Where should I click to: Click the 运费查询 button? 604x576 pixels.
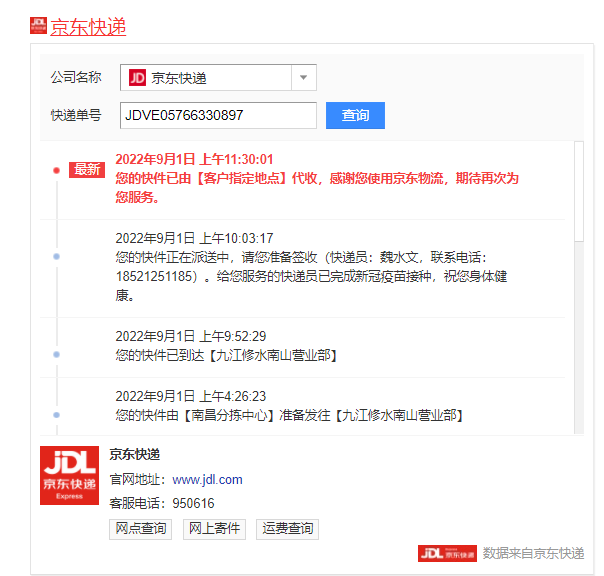[287, 529]
